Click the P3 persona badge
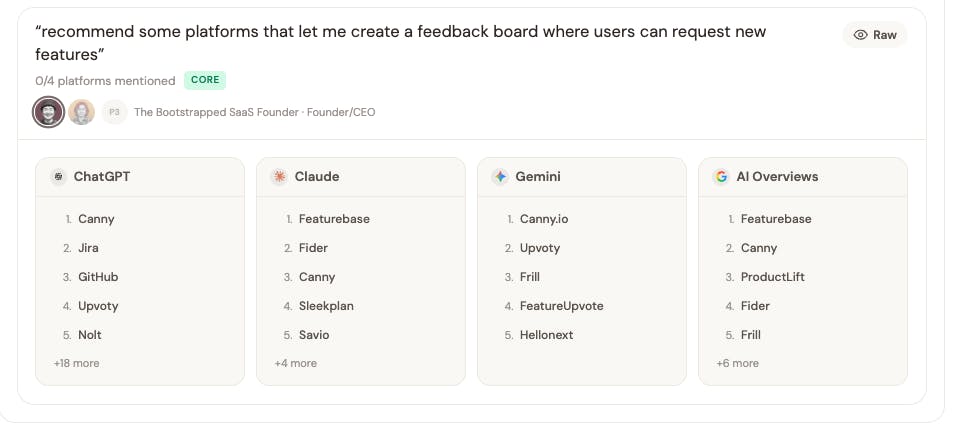 (114, 112)
